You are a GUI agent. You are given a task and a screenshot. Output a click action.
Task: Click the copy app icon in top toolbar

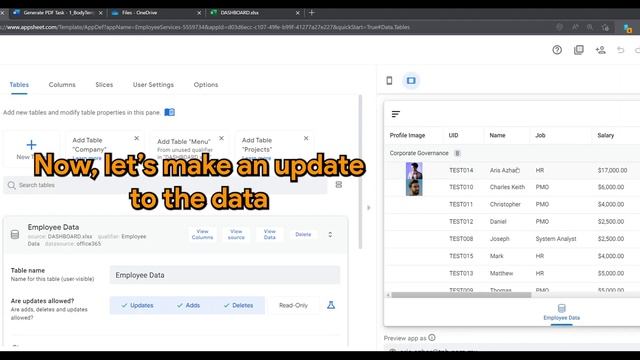click(x=578, y=50)
